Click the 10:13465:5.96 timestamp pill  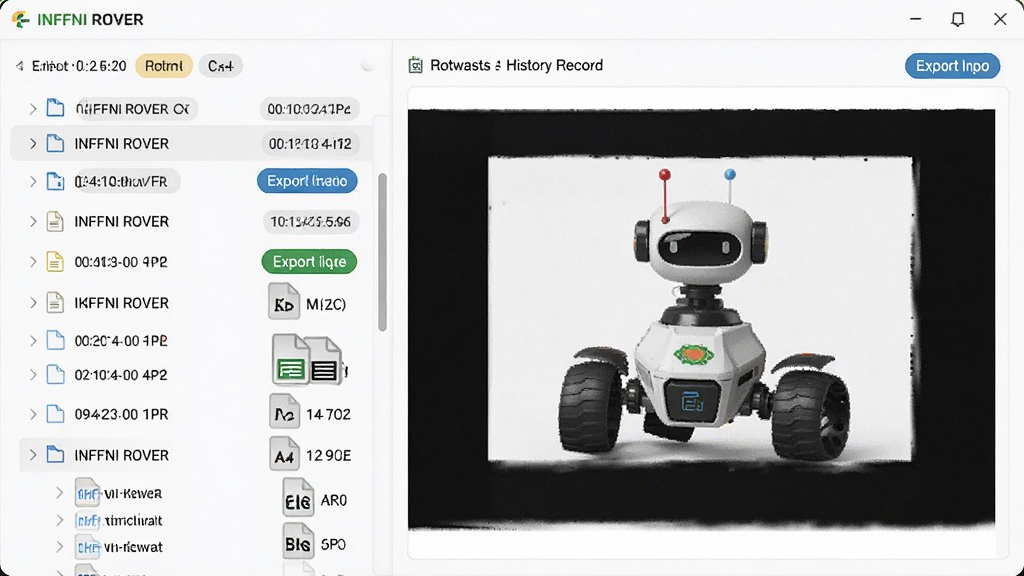click(x=311, y=222)
